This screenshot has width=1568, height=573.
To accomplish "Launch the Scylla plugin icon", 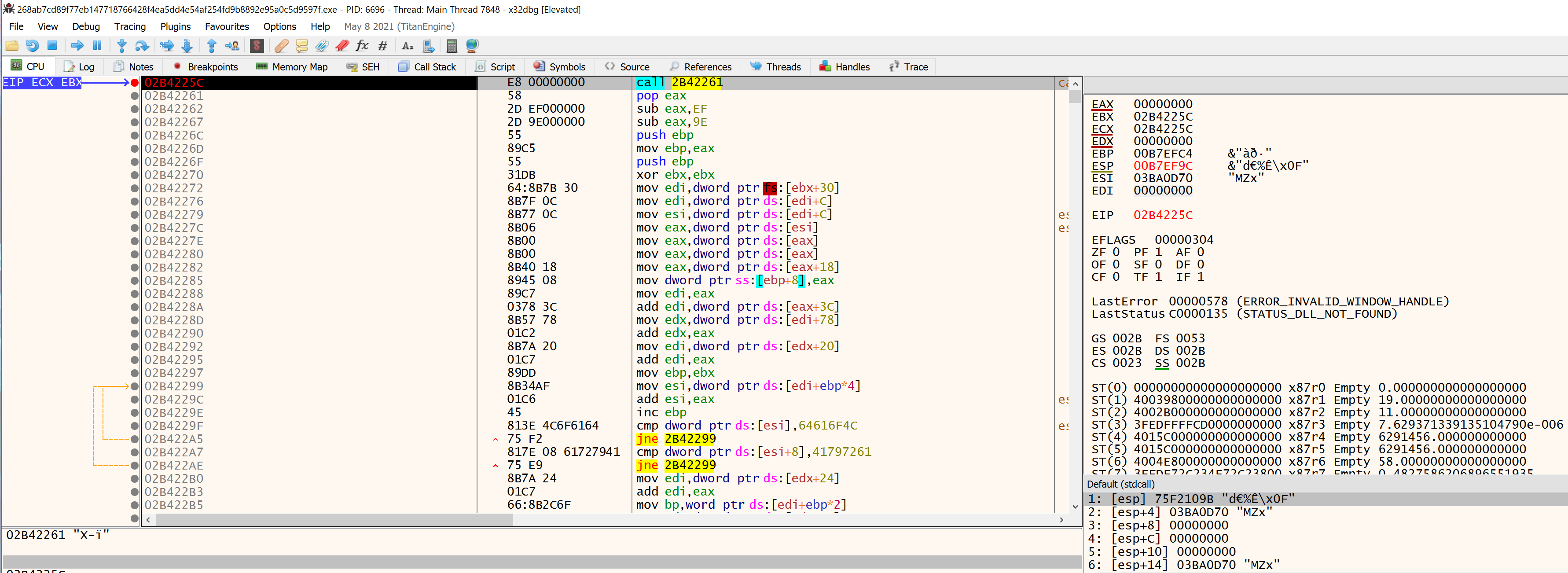I will coord(257,46).
